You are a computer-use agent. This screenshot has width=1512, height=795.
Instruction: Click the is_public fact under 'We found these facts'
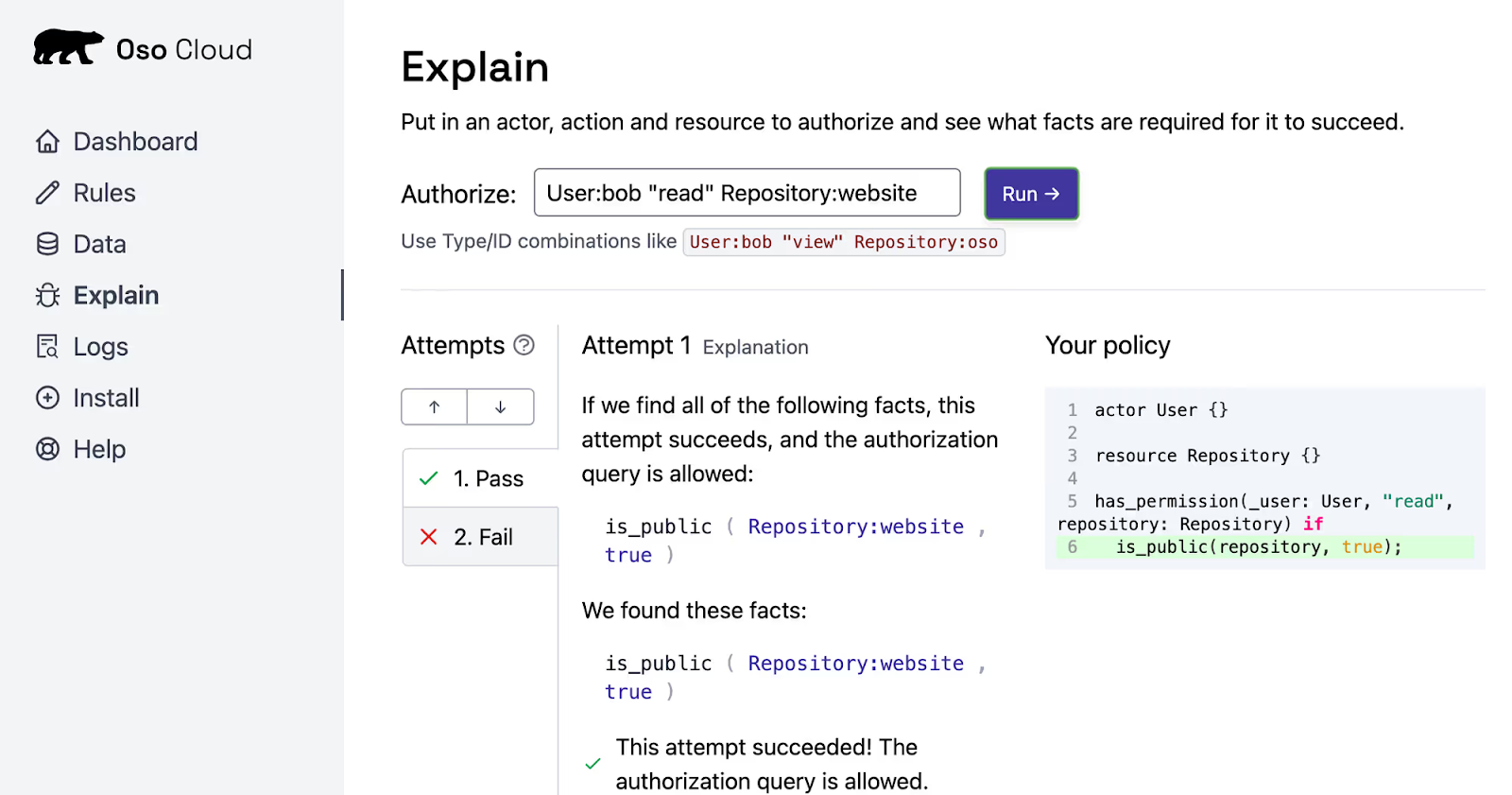[796, 678]
